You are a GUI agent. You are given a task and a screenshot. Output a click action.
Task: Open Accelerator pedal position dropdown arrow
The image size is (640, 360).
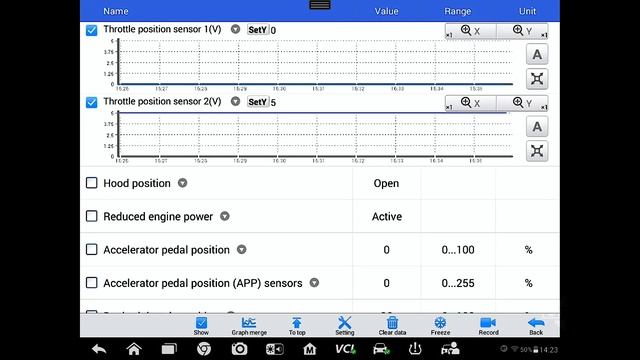242,249
